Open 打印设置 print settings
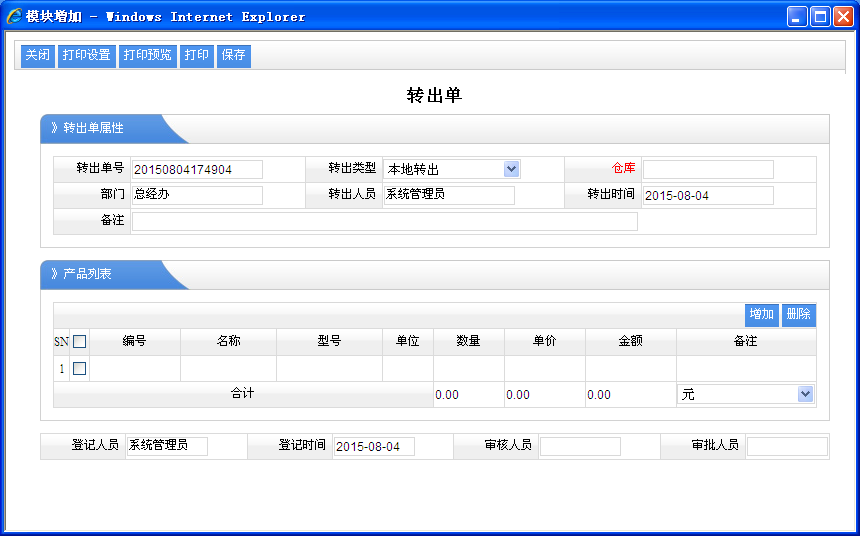Image resolution: width=860 pixels, height=536 pixels. click(x=87, y=56)
